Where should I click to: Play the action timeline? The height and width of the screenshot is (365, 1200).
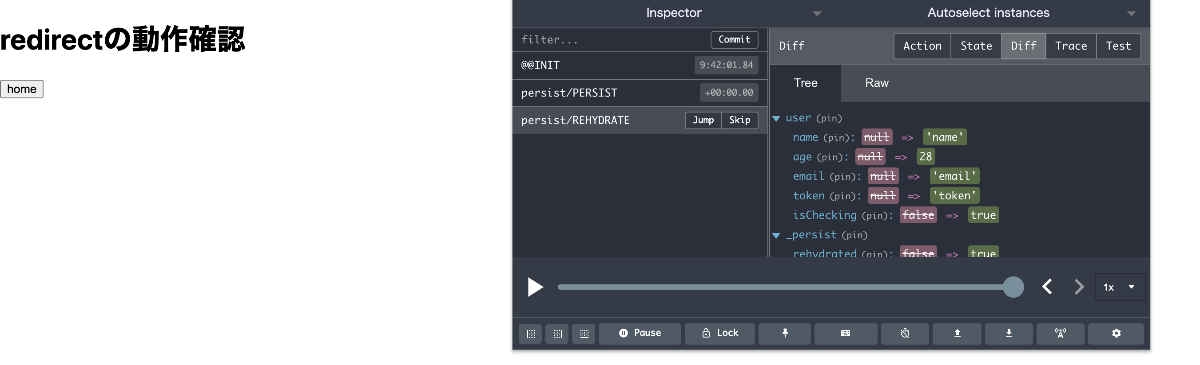tap(535, 287)
